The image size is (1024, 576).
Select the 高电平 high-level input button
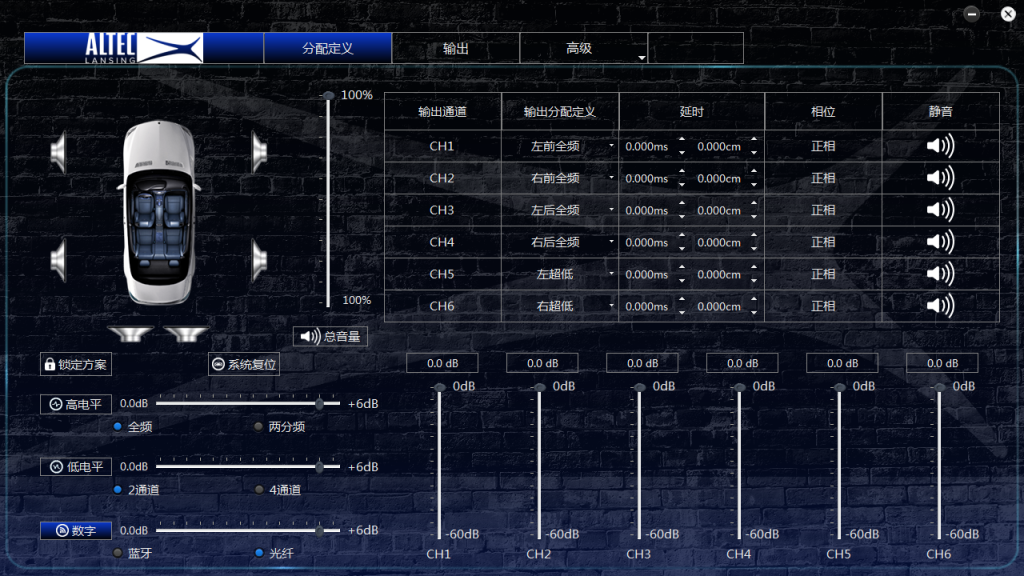click(76, 404)
